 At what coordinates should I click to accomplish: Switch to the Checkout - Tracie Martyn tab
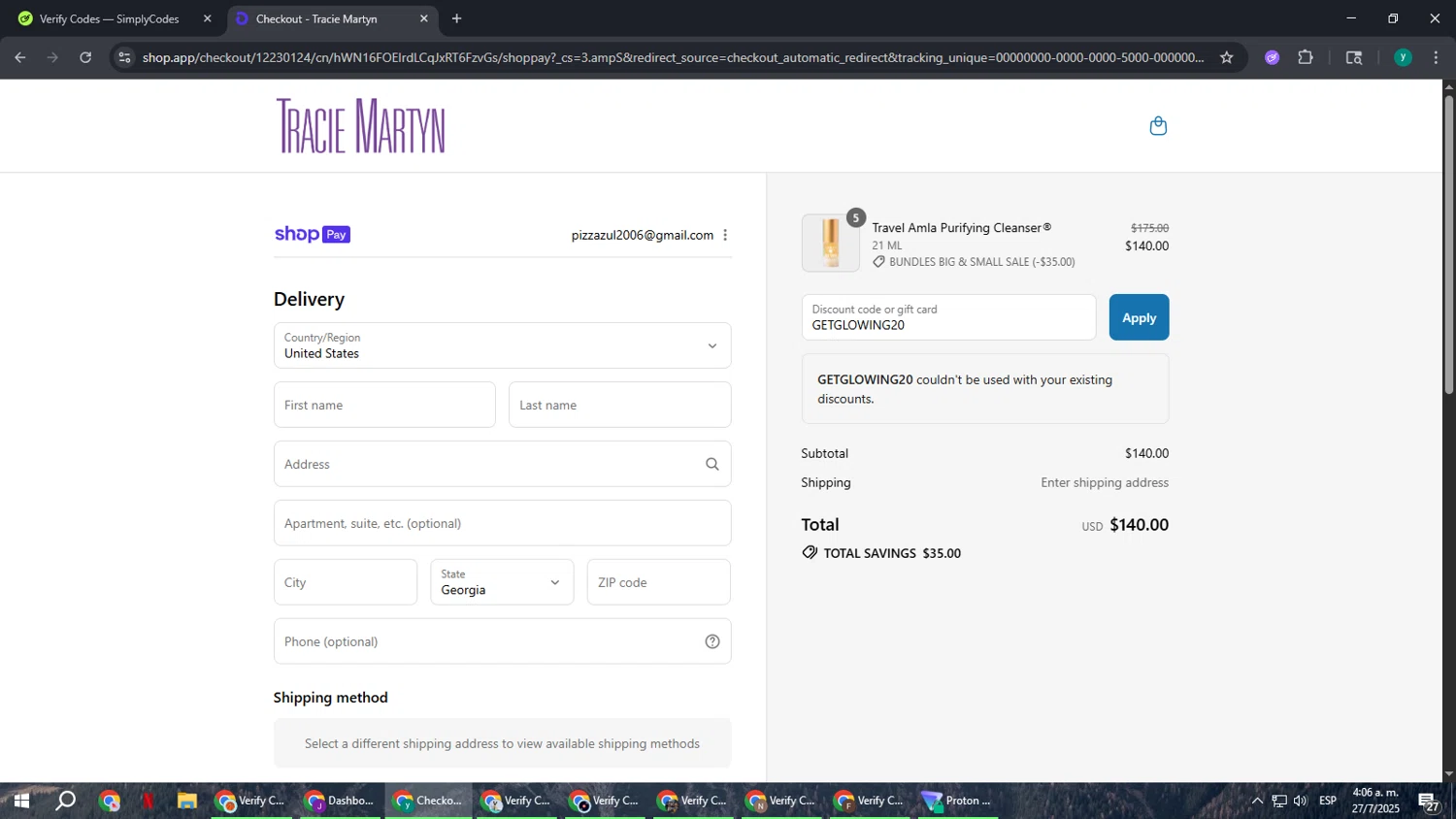(331, 18)
